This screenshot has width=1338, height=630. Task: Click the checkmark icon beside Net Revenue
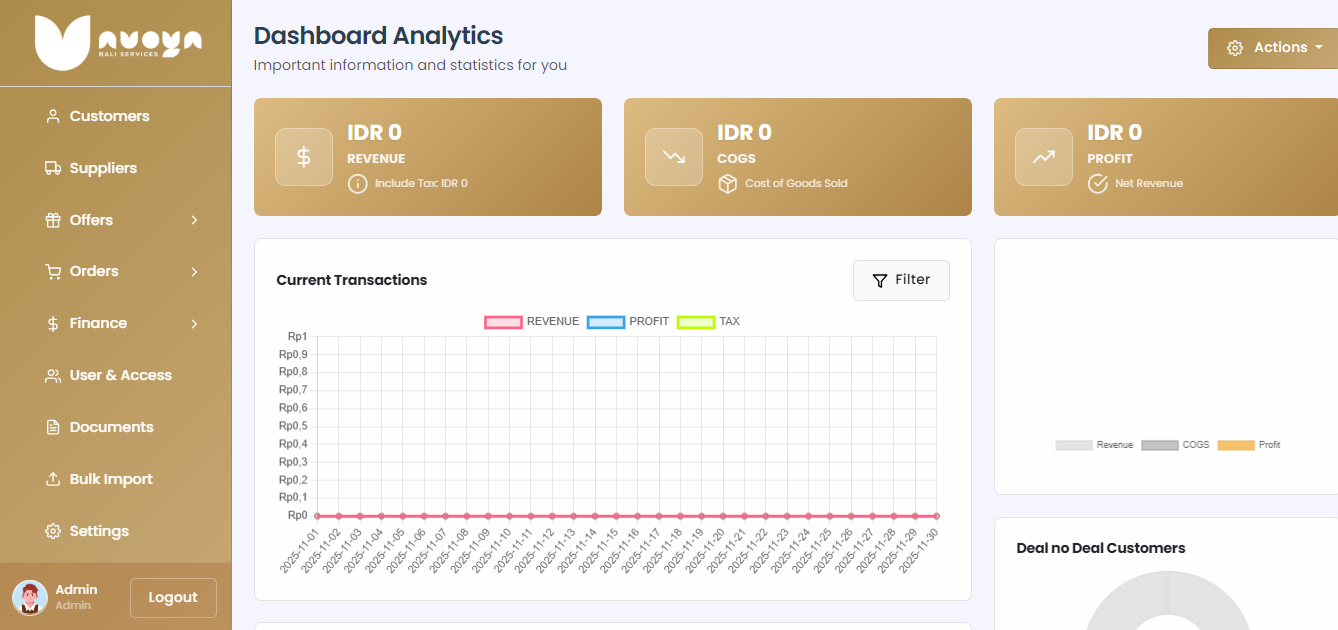(1097, 184)
